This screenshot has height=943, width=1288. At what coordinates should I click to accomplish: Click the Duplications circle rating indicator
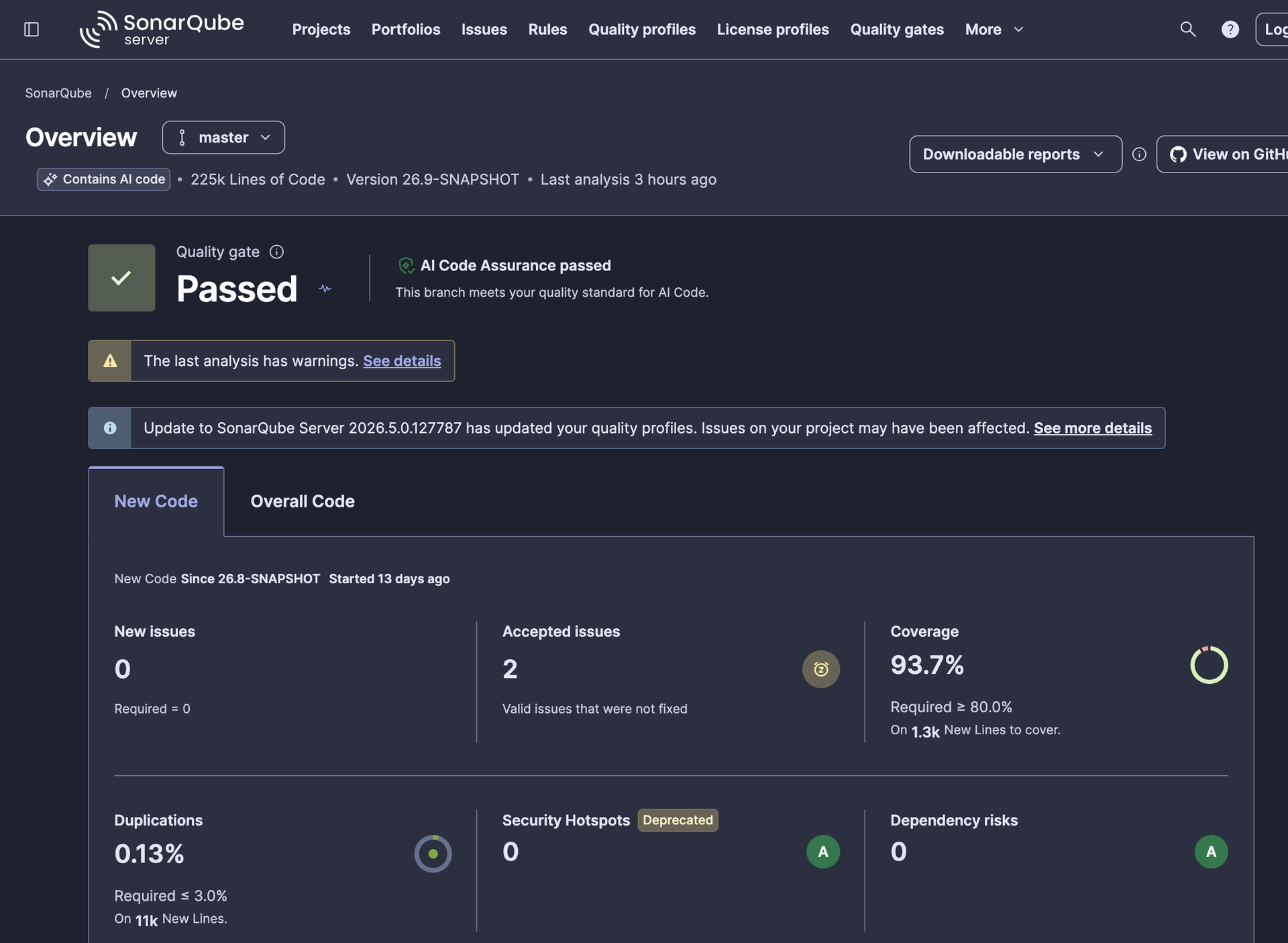click(433, 854)
